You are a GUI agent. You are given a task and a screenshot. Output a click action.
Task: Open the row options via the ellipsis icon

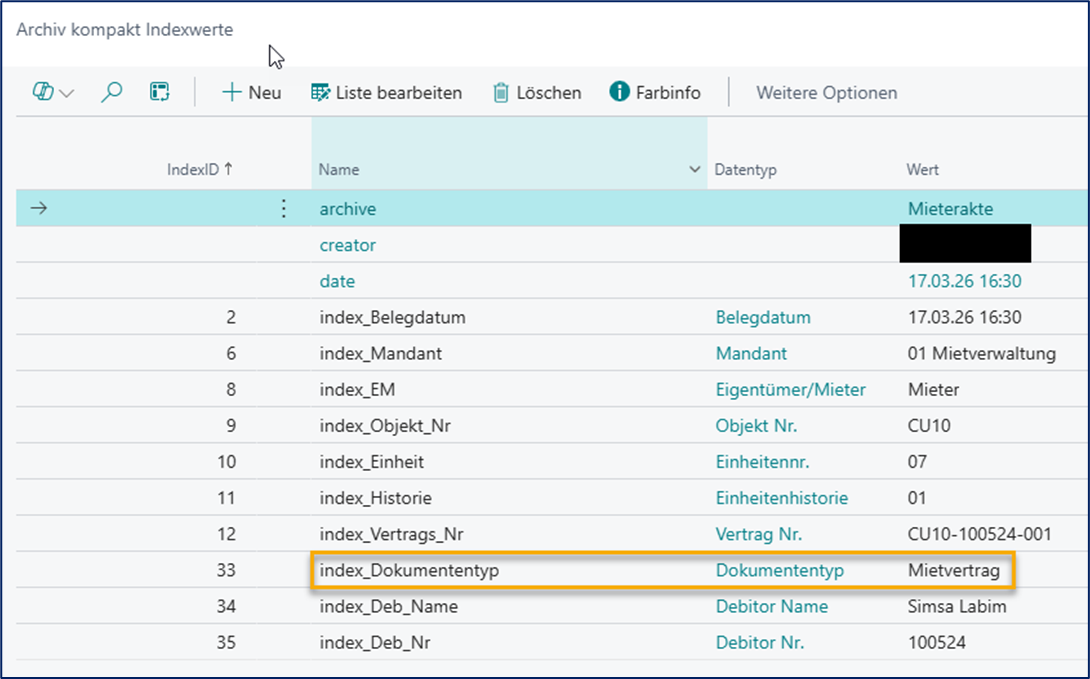(x=284, y=208)
